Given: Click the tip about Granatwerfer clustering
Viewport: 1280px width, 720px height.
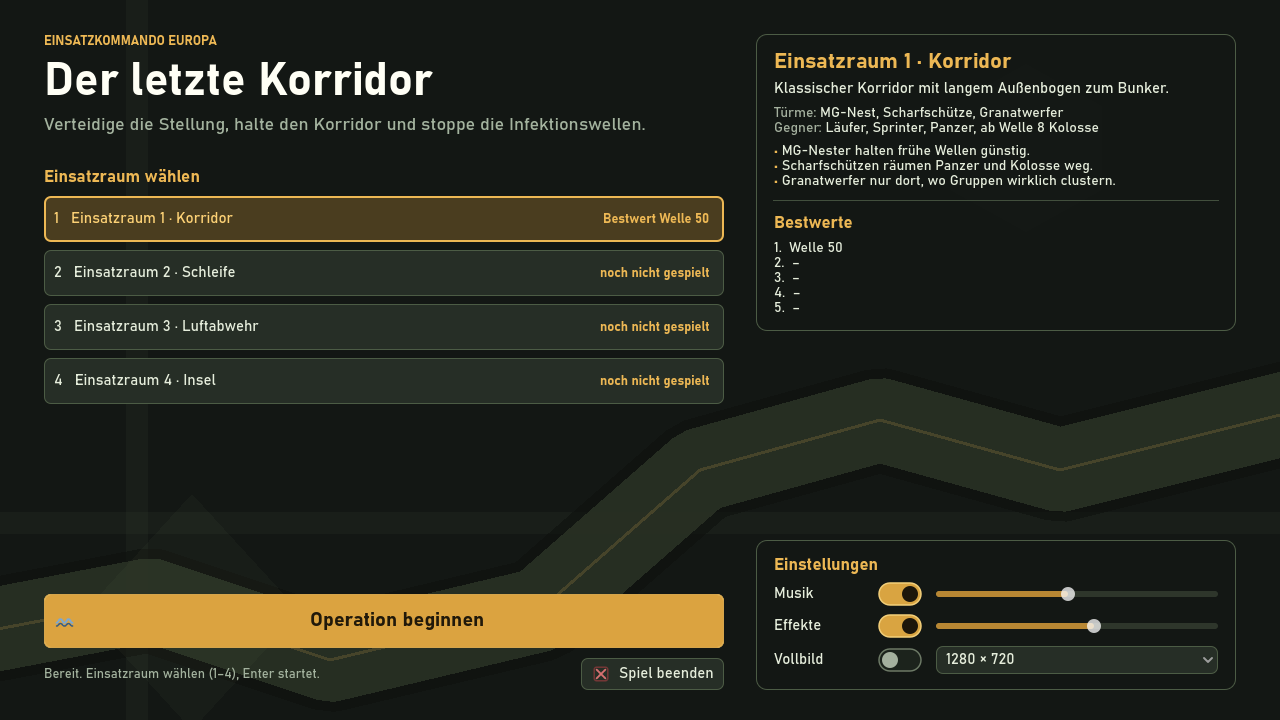Looking at the screenshot, I should click(945, 181).
